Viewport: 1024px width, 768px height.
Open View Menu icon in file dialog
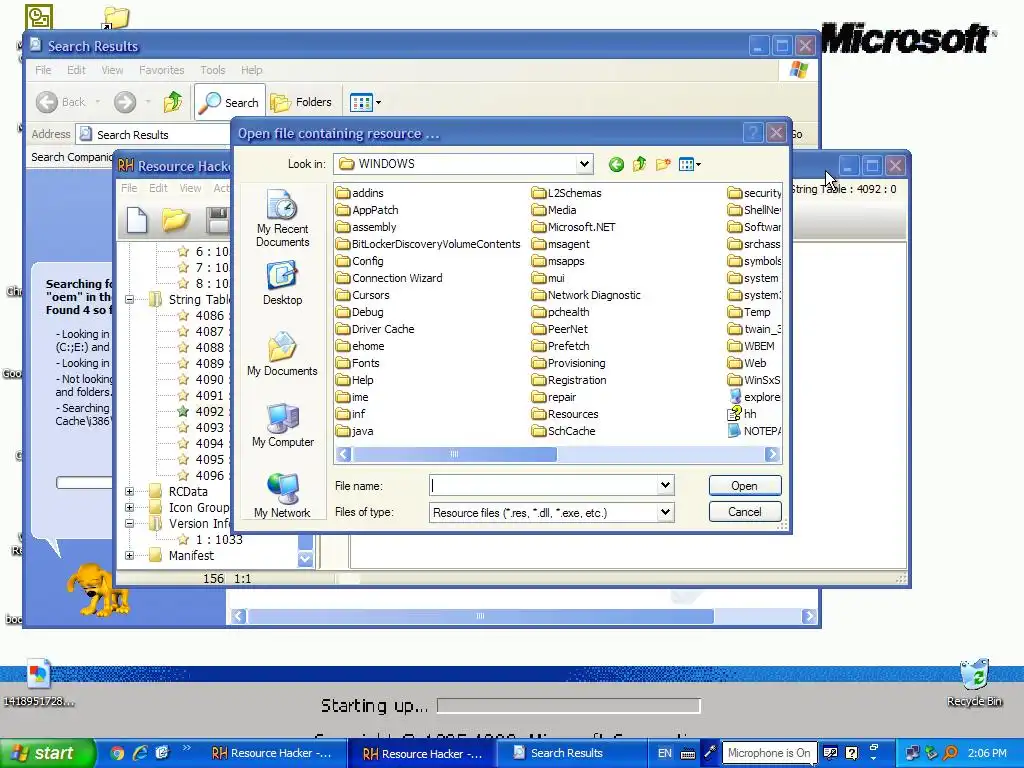point(690,165)
